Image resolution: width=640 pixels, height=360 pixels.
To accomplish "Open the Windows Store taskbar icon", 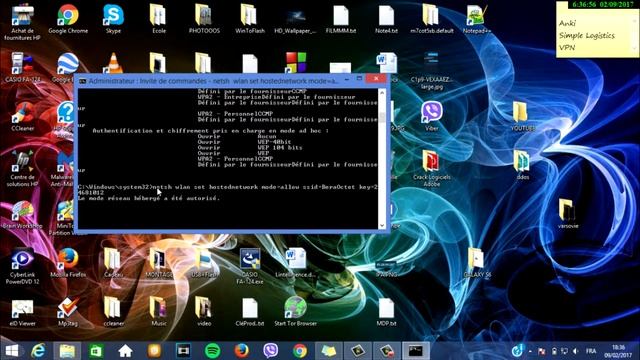I will tap(96, 351).
